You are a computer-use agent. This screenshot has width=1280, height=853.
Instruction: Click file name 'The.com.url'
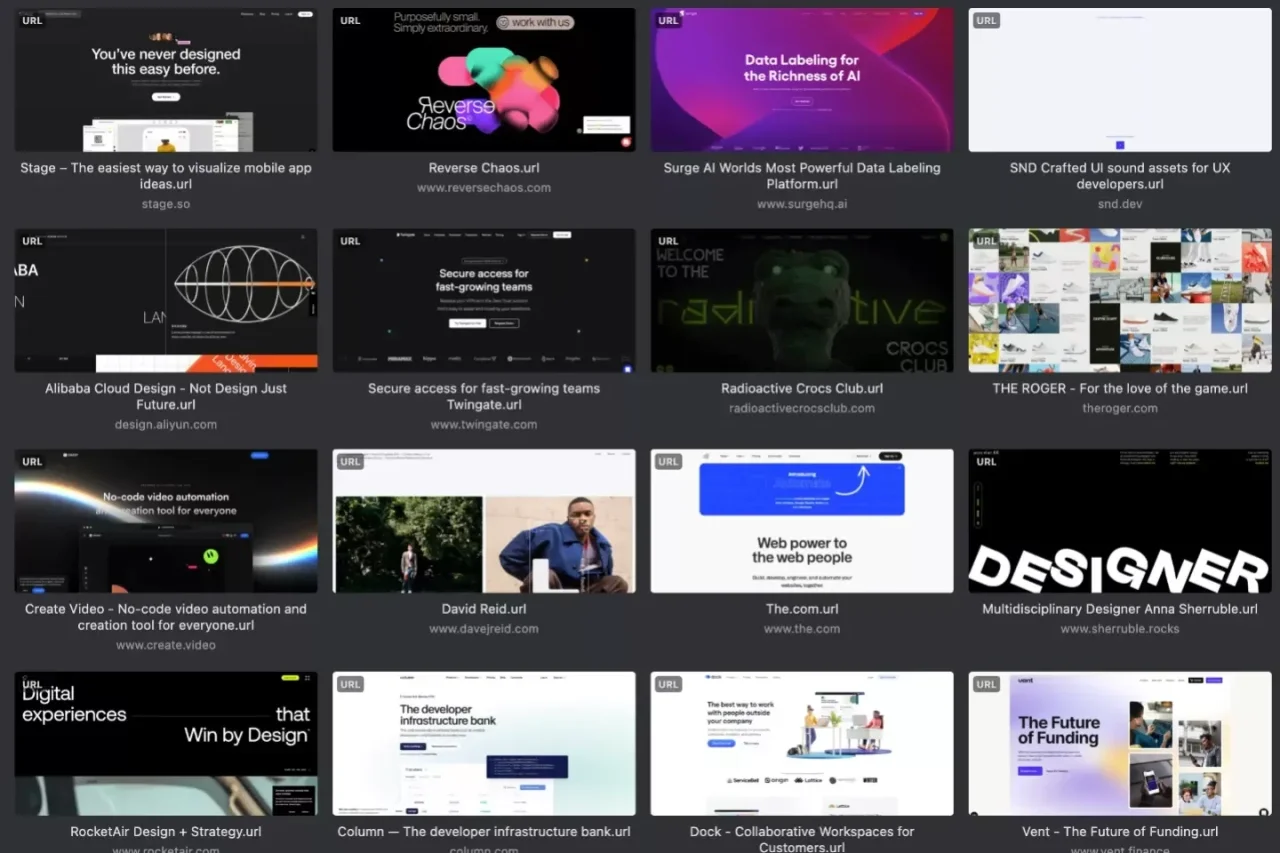point(802,609)
